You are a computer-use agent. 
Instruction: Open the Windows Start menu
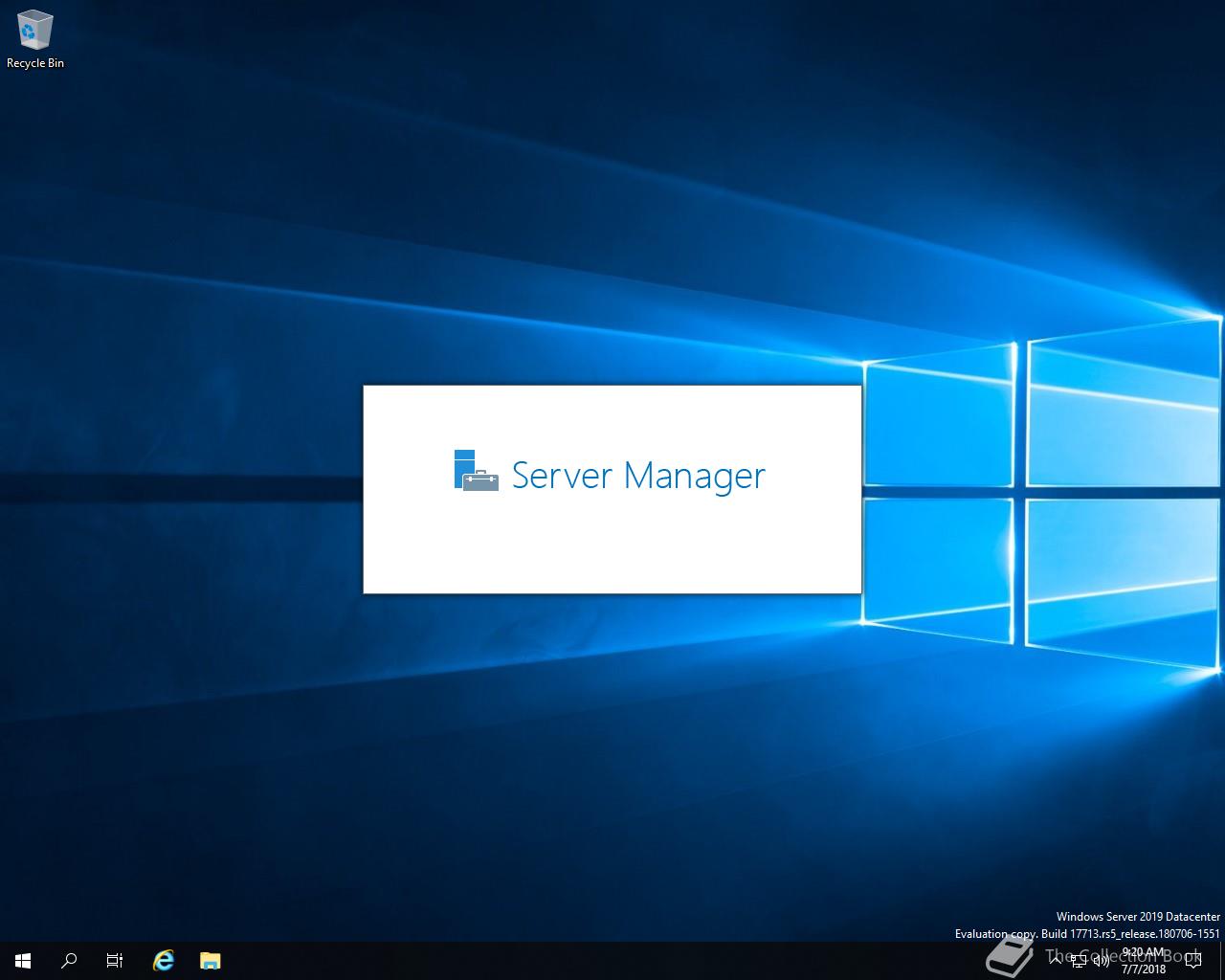[23, 961]
